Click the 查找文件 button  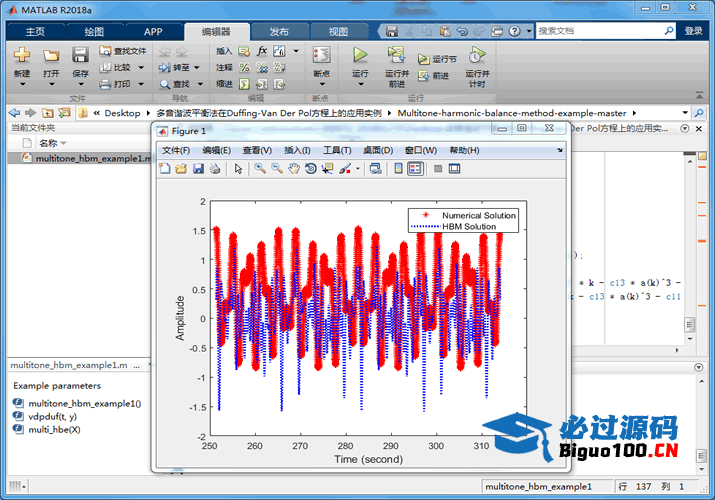tap(123, 51)
